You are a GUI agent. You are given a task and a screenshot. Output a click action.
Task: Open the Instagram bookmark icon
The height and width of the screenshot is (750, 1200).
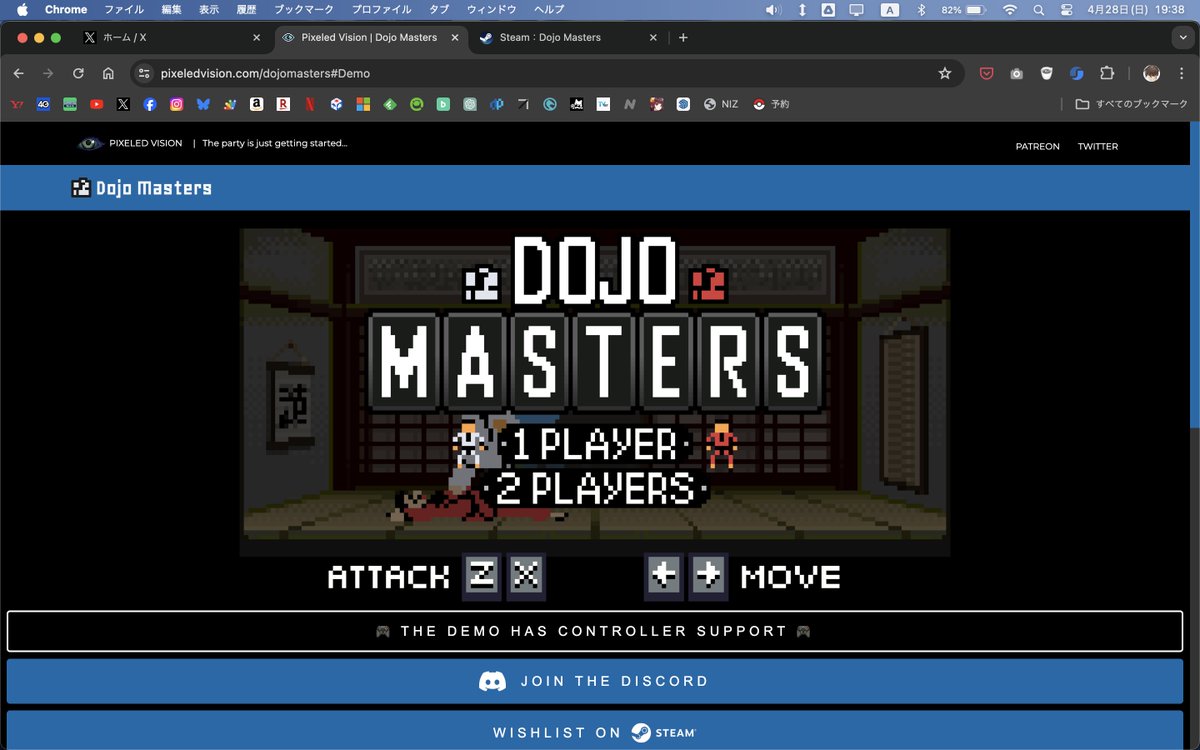[176, 104]
